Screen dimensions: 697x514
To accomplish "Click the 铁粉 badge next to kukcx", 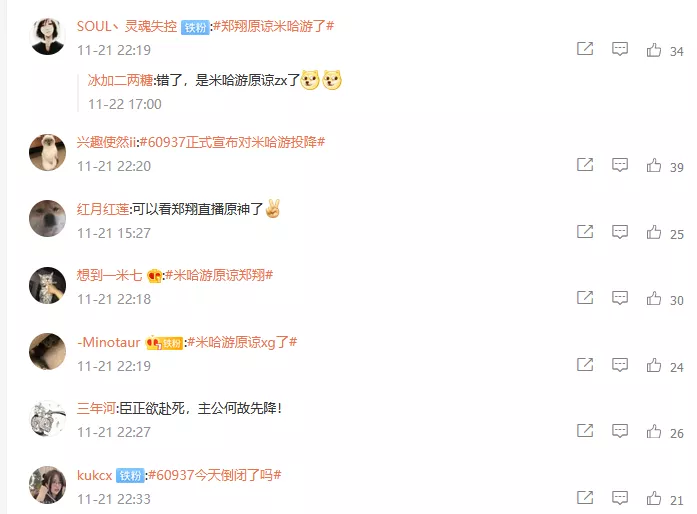I will [x=130, y=476].
